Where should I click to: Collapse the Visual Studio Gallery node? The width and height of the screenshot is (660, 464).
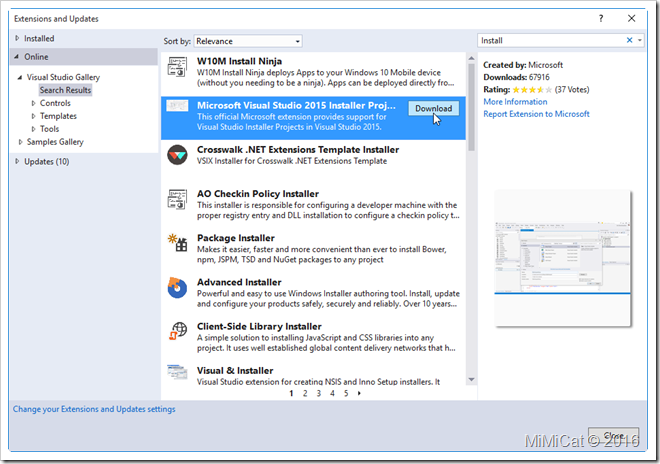(x=20, y=77)
